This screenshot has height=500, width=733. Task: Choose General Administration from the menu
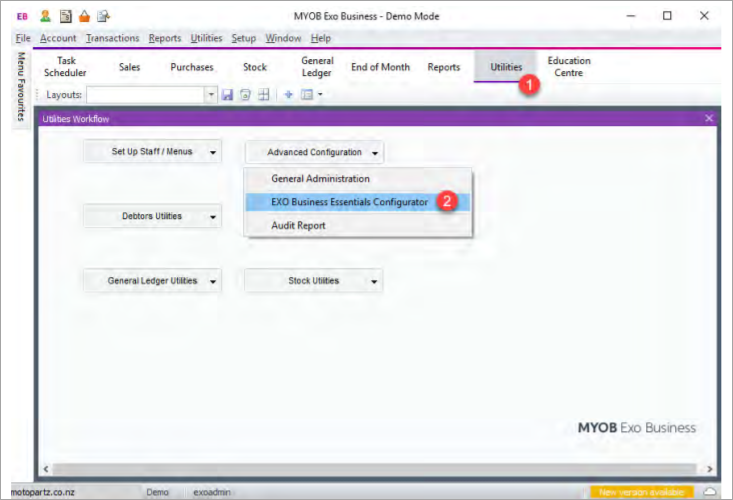pos(320,179)
